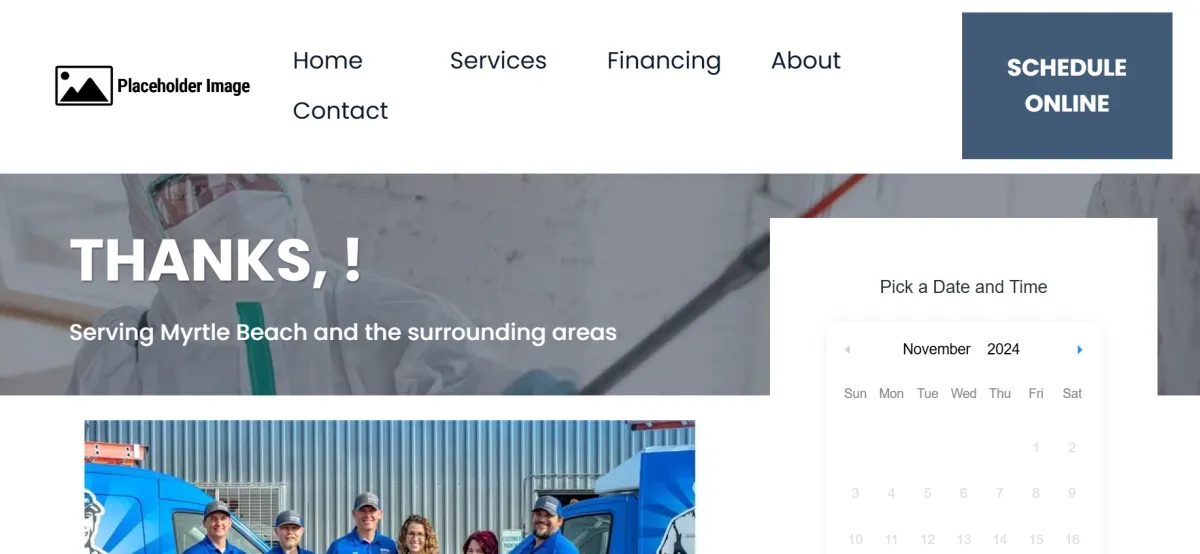Select the 2024 year field
The image size is (1200, 554).
[1003, 349]
